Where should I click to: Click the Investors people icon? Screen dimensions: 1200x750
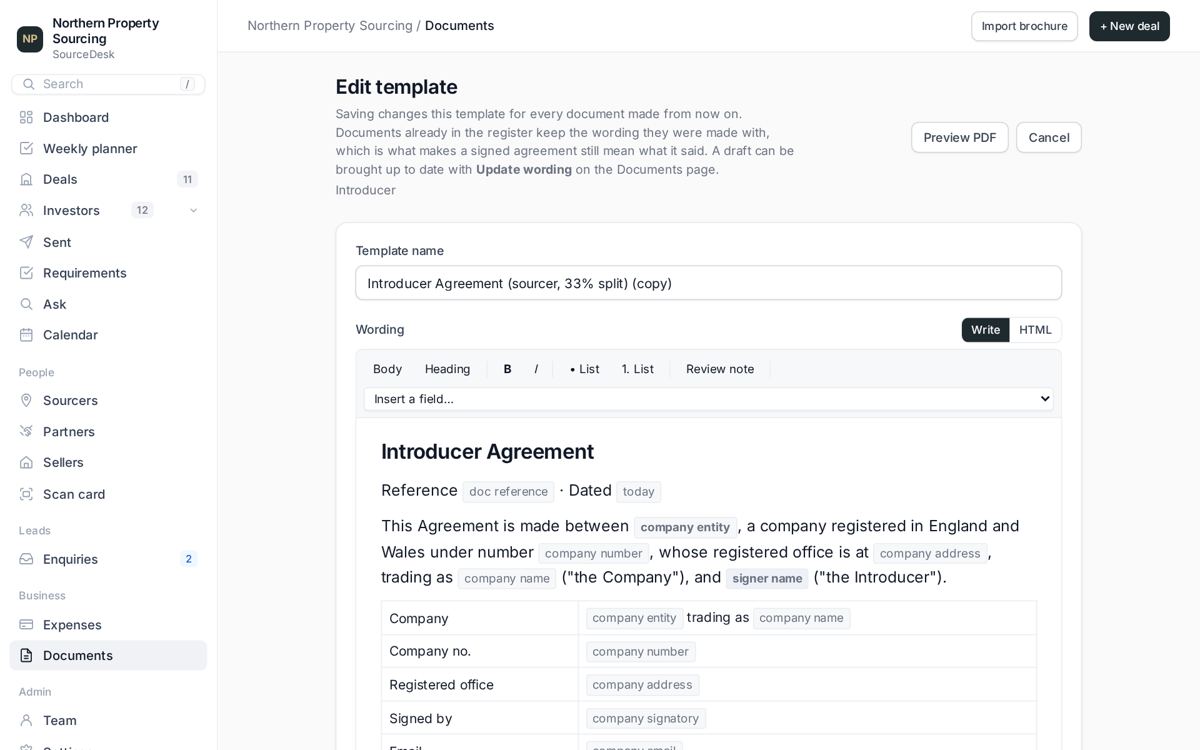click(27, 210)
